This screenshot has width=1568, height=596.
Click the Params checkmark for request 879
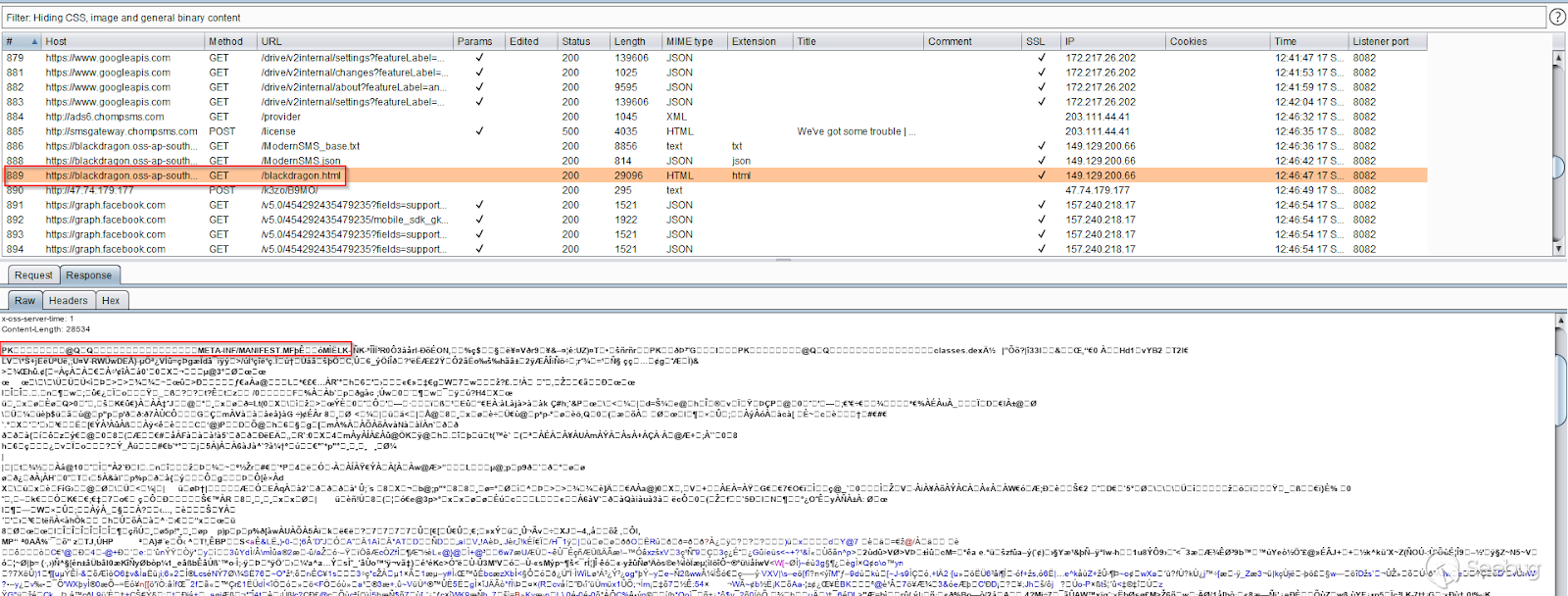[x=479, y=58]
